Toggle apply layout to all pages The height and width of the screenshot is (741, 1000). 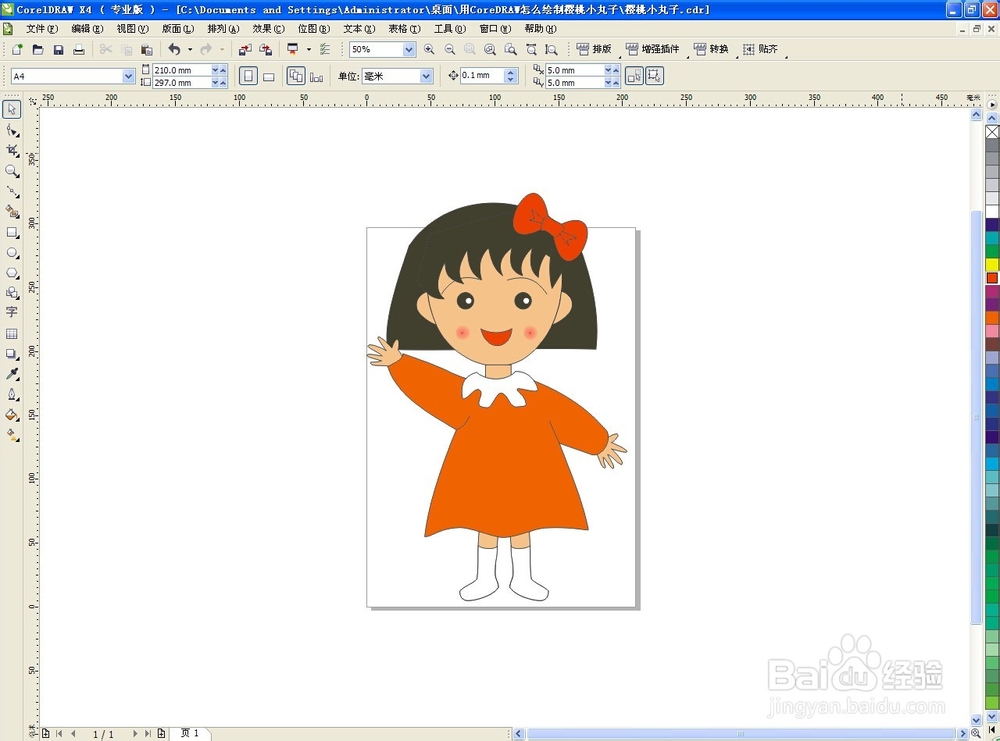click(x=296, y=77)
